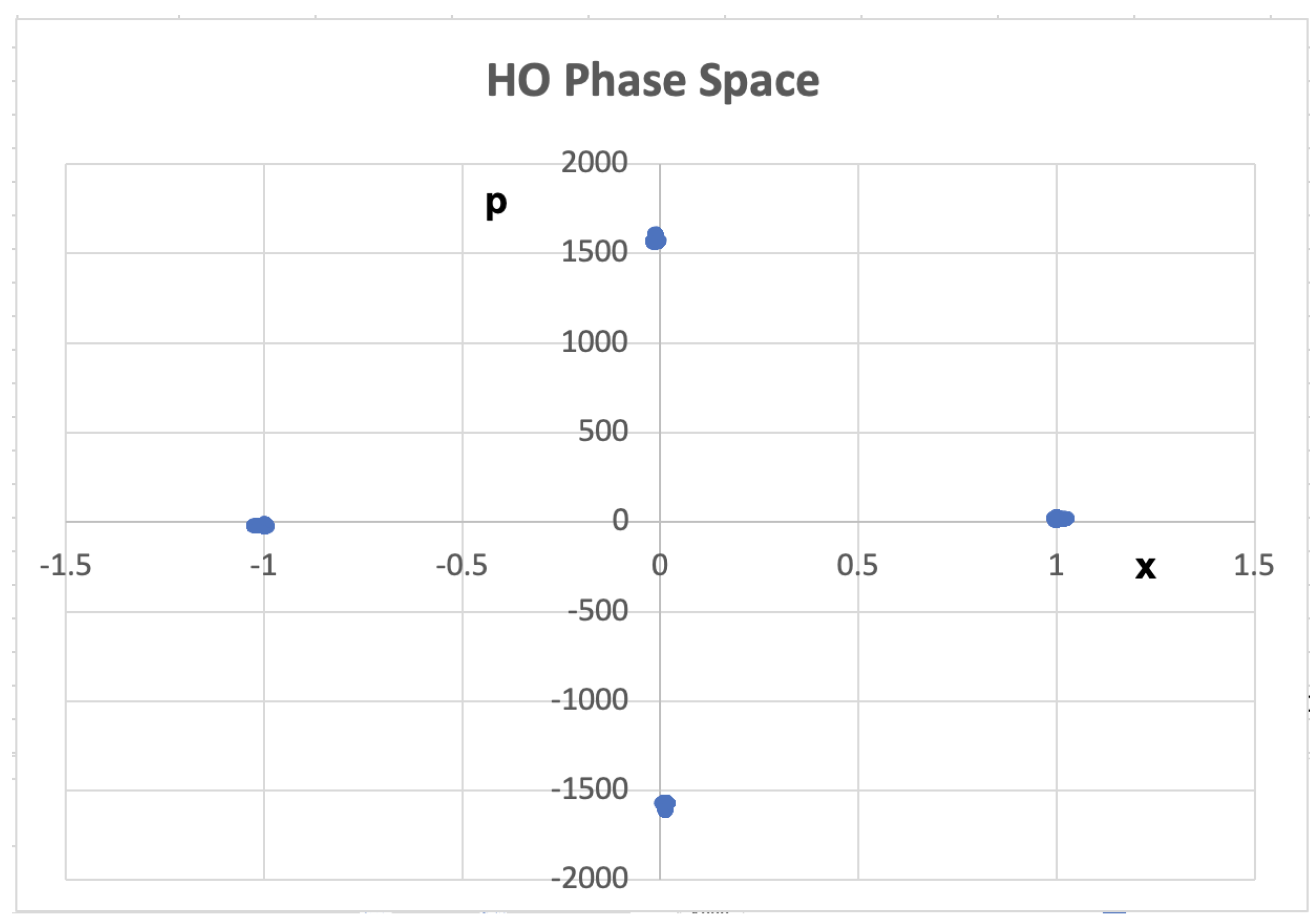1316x924 pixels.
Task: Select the 1000 vertical axis label
Action: click(x=594, y=342)
